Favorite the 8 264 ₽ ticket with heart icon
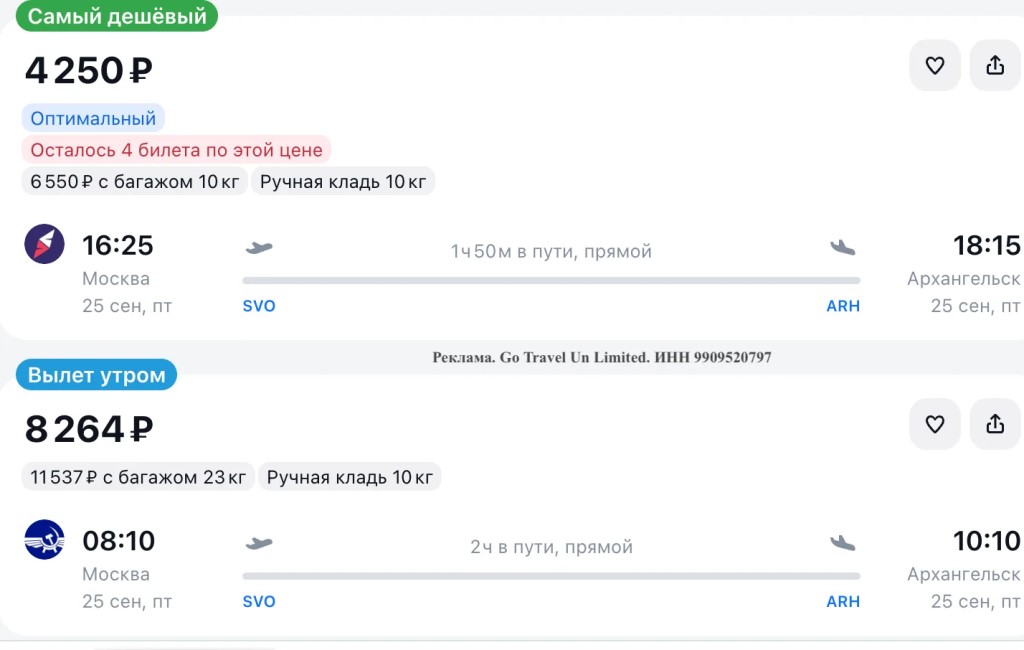1024x650 pixels. click(x=935, y=424)
